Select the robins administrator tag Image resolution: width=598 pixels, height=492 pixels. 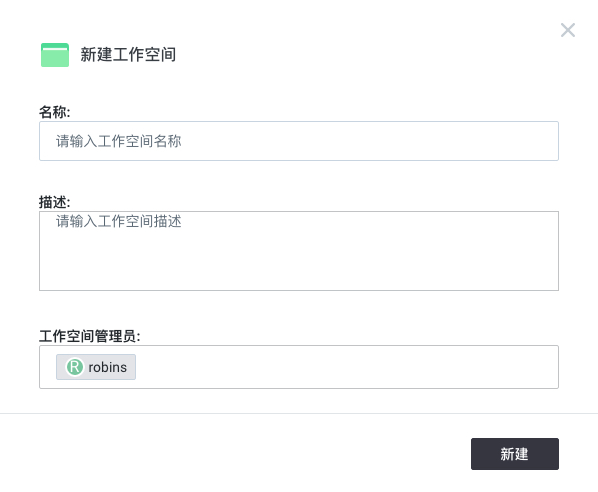point(96,367)
